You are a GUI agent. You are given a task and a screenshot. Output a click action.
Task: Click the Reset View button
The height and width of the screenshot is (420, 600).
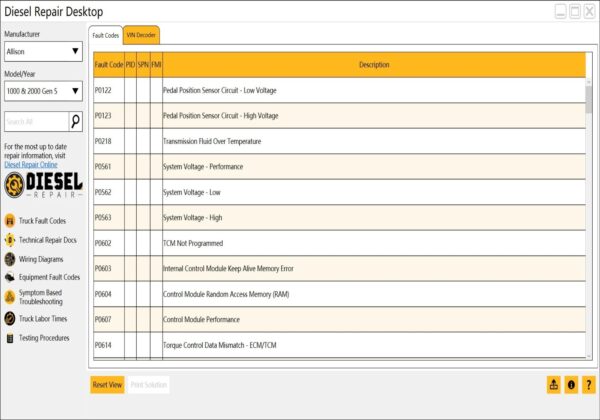pyautogui.click(x=108, y=385)
